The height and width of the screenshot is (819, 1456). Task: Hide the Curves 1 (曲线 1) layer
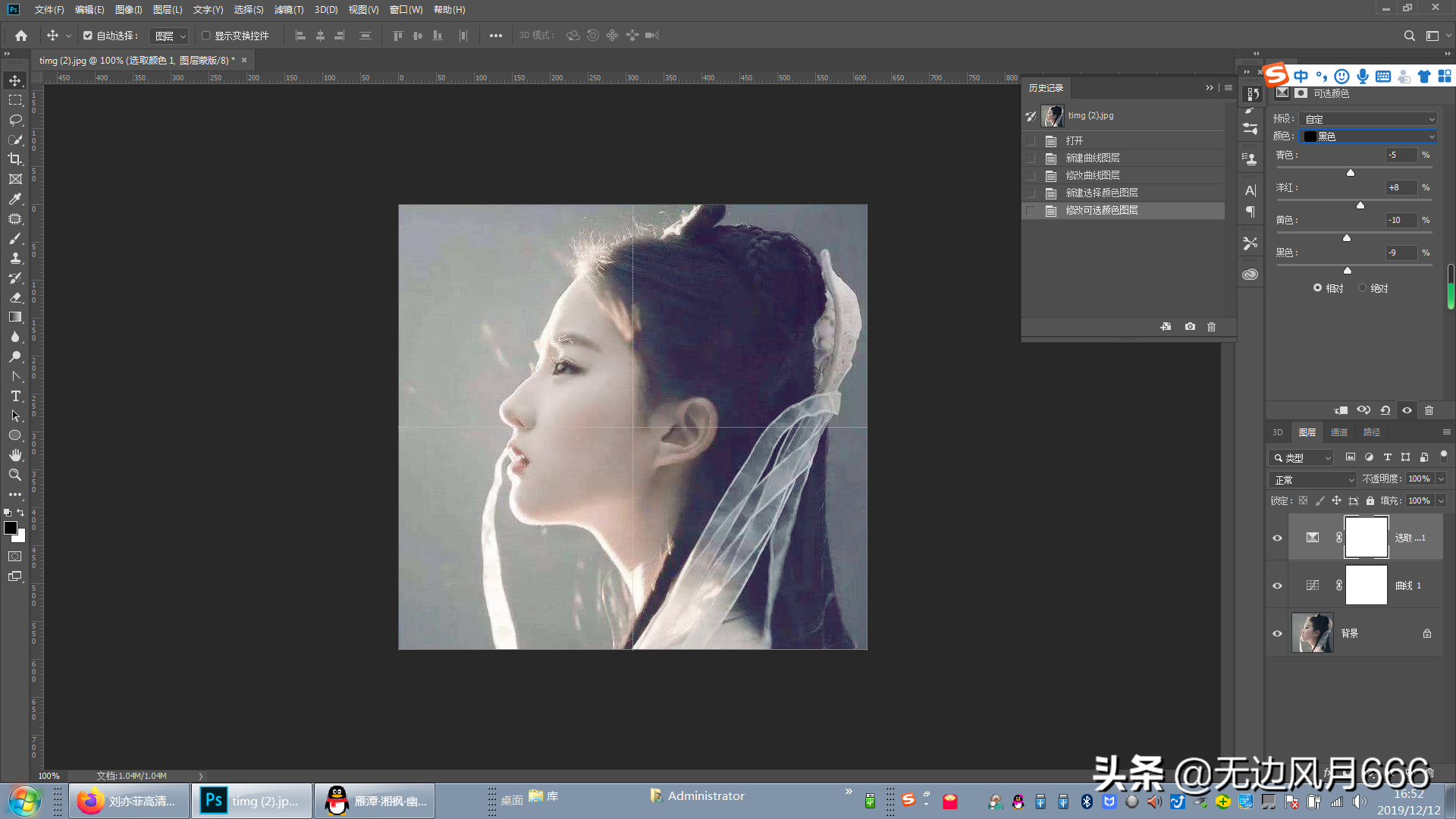coord(1277,585)
